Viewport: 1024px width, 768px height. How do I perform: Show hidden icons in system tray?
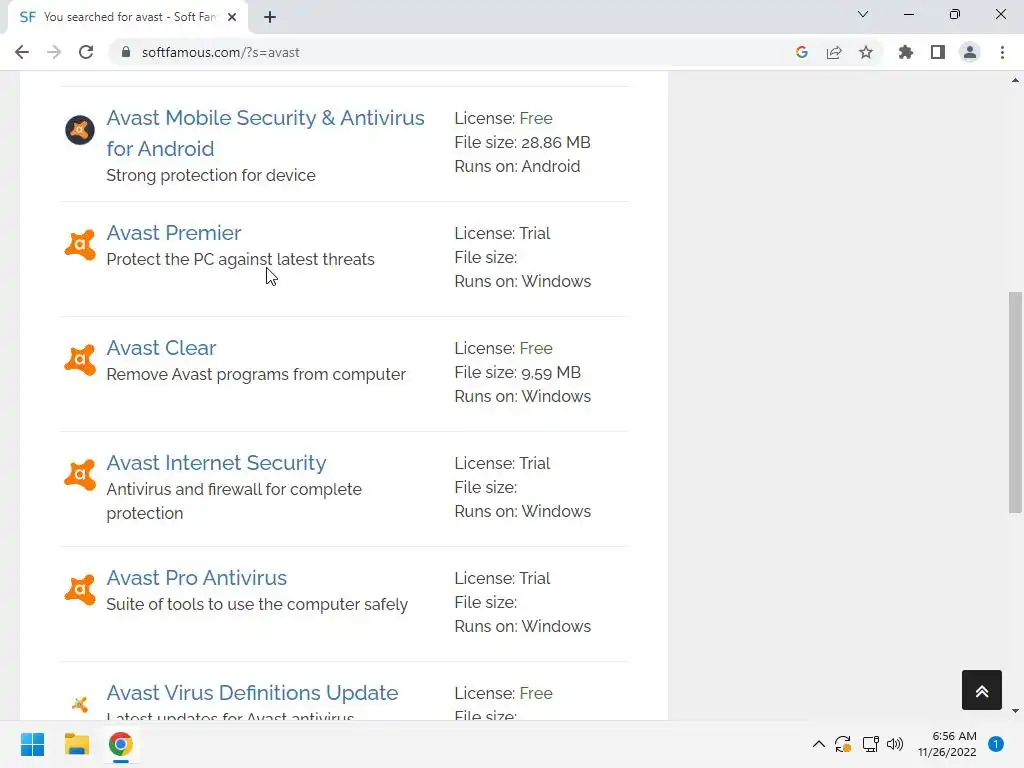(818, 744)
